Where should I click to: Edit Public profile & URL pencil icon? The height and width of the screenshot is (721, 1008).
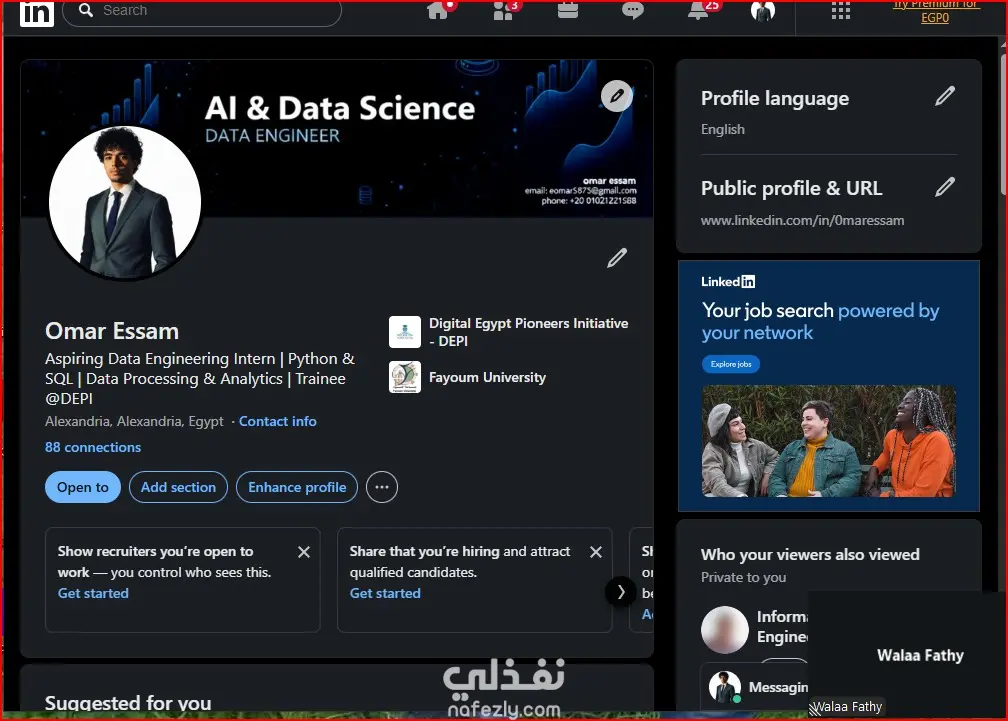pyautogui.click(x=945, y=187)
